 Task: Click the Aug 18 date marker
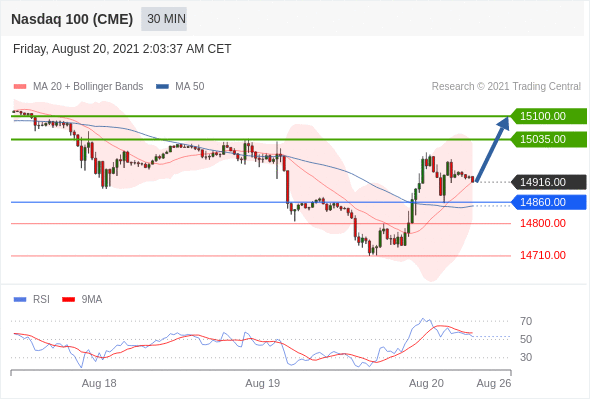click(x=99, y=383)
